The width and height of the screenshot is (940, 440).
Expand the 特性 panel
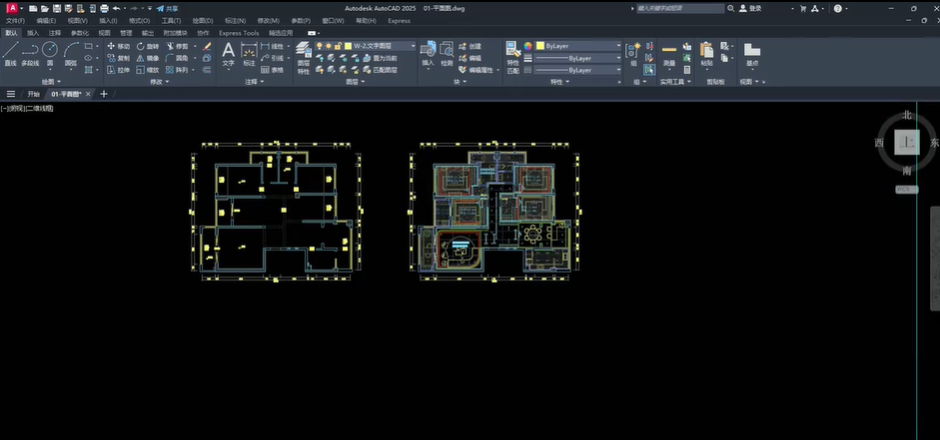coord(560,82)
